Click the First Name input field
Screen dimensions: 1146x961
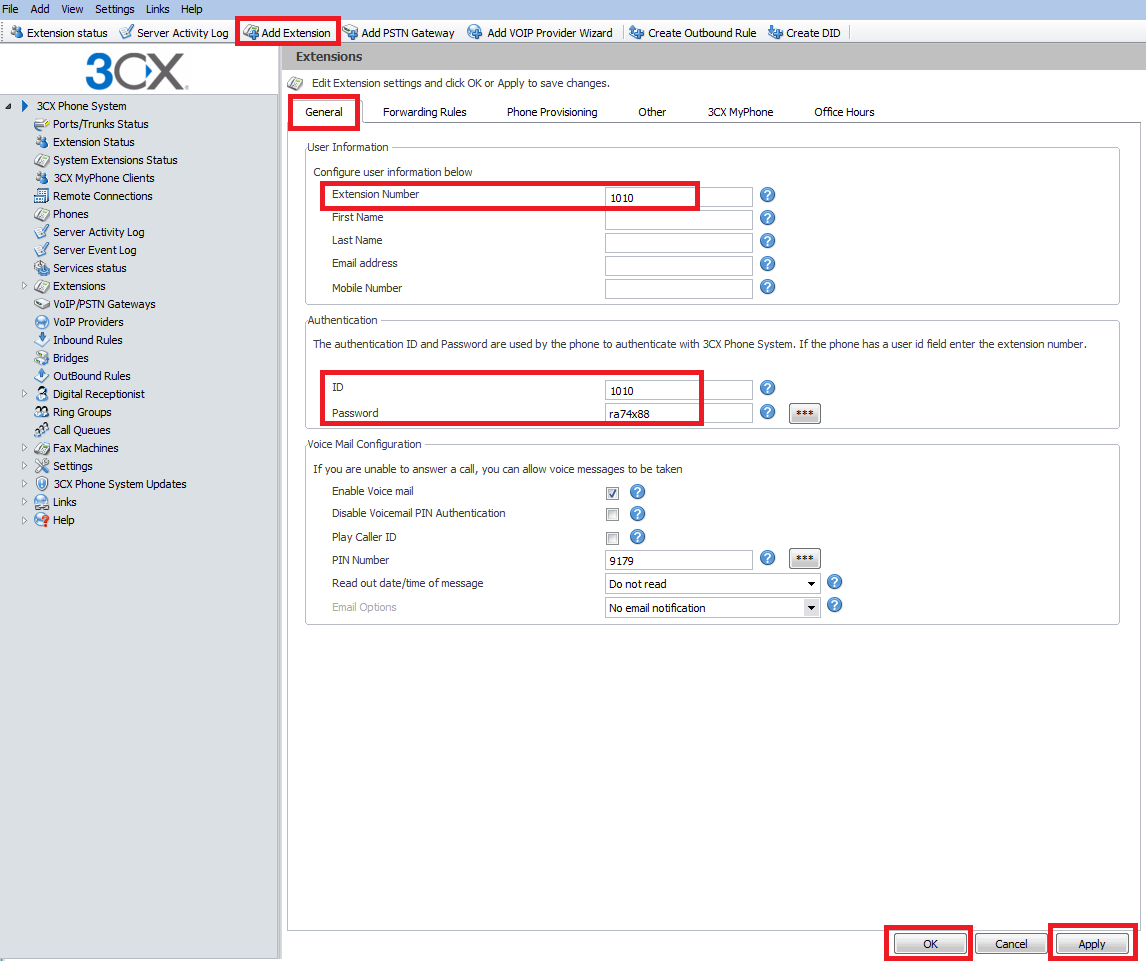[x=678, y=219]
